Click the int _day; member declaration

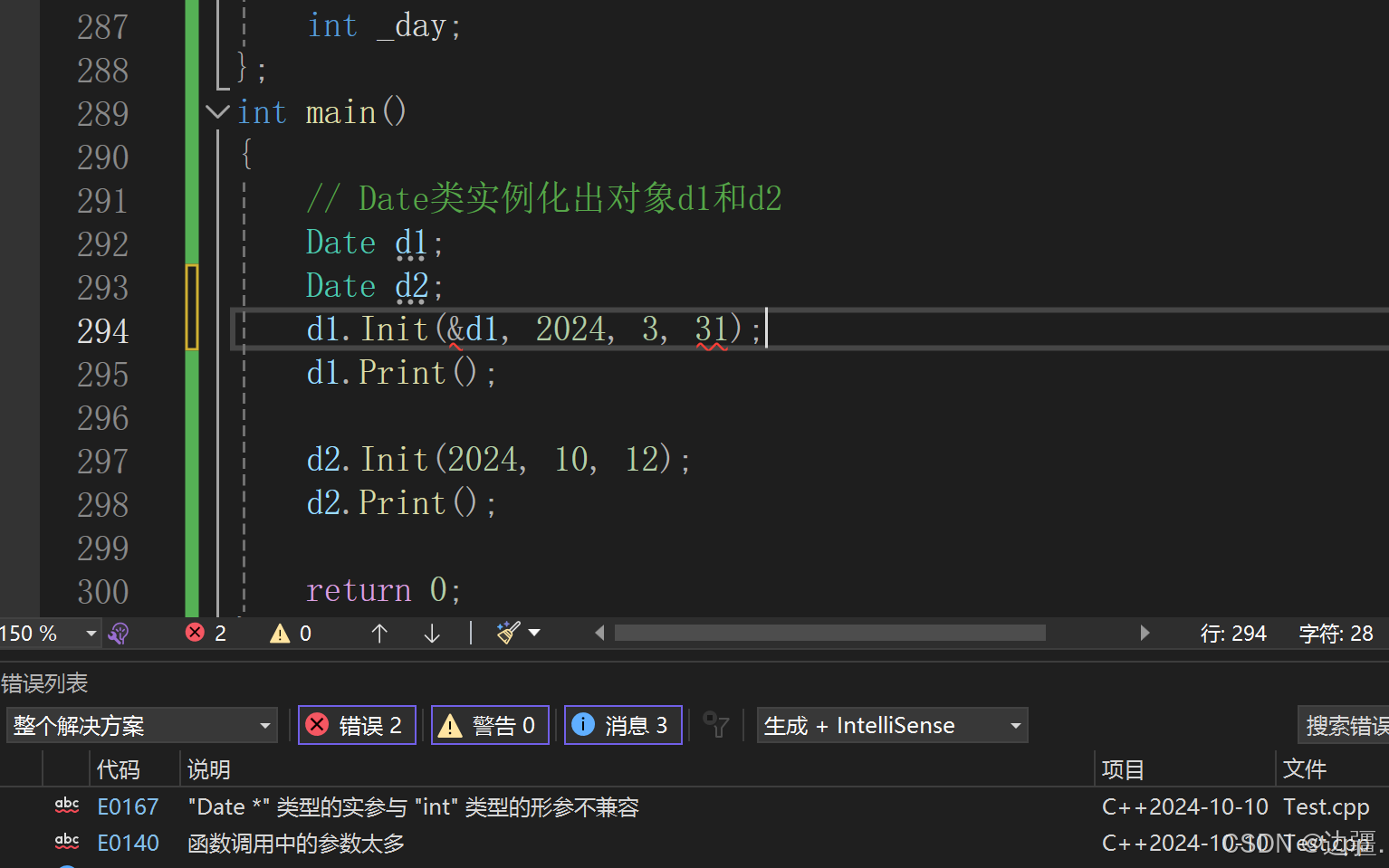(x=384, y=25)
